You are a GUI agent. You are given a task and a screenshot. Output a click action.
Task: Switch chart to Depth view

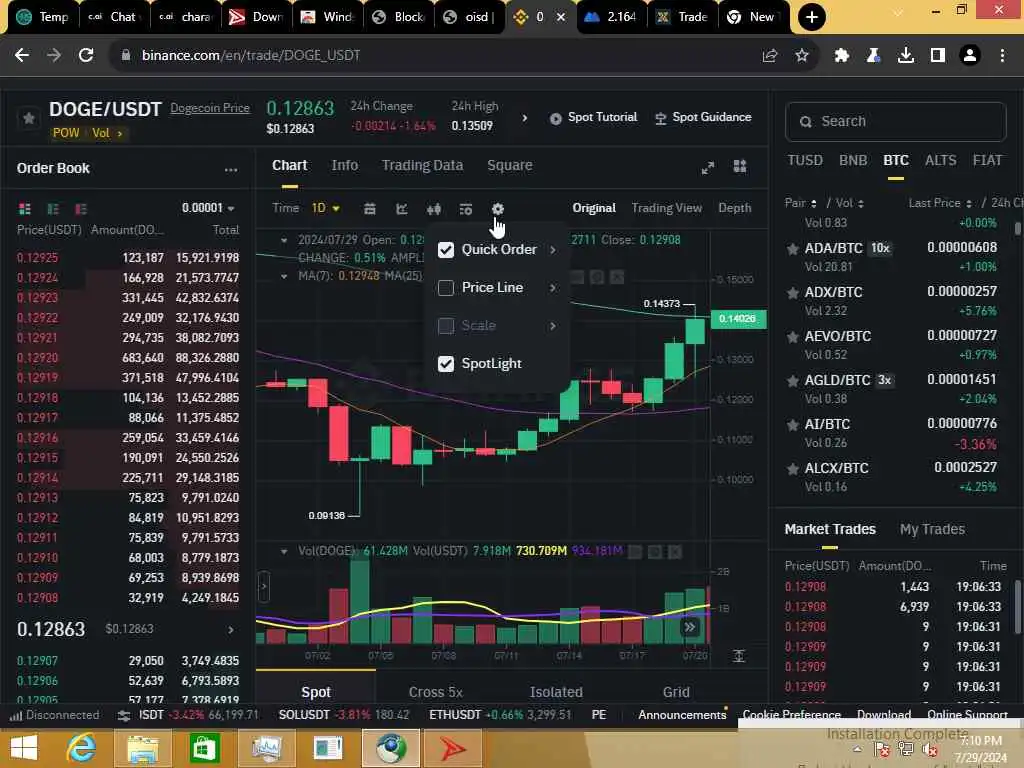[x=735, y=208]
